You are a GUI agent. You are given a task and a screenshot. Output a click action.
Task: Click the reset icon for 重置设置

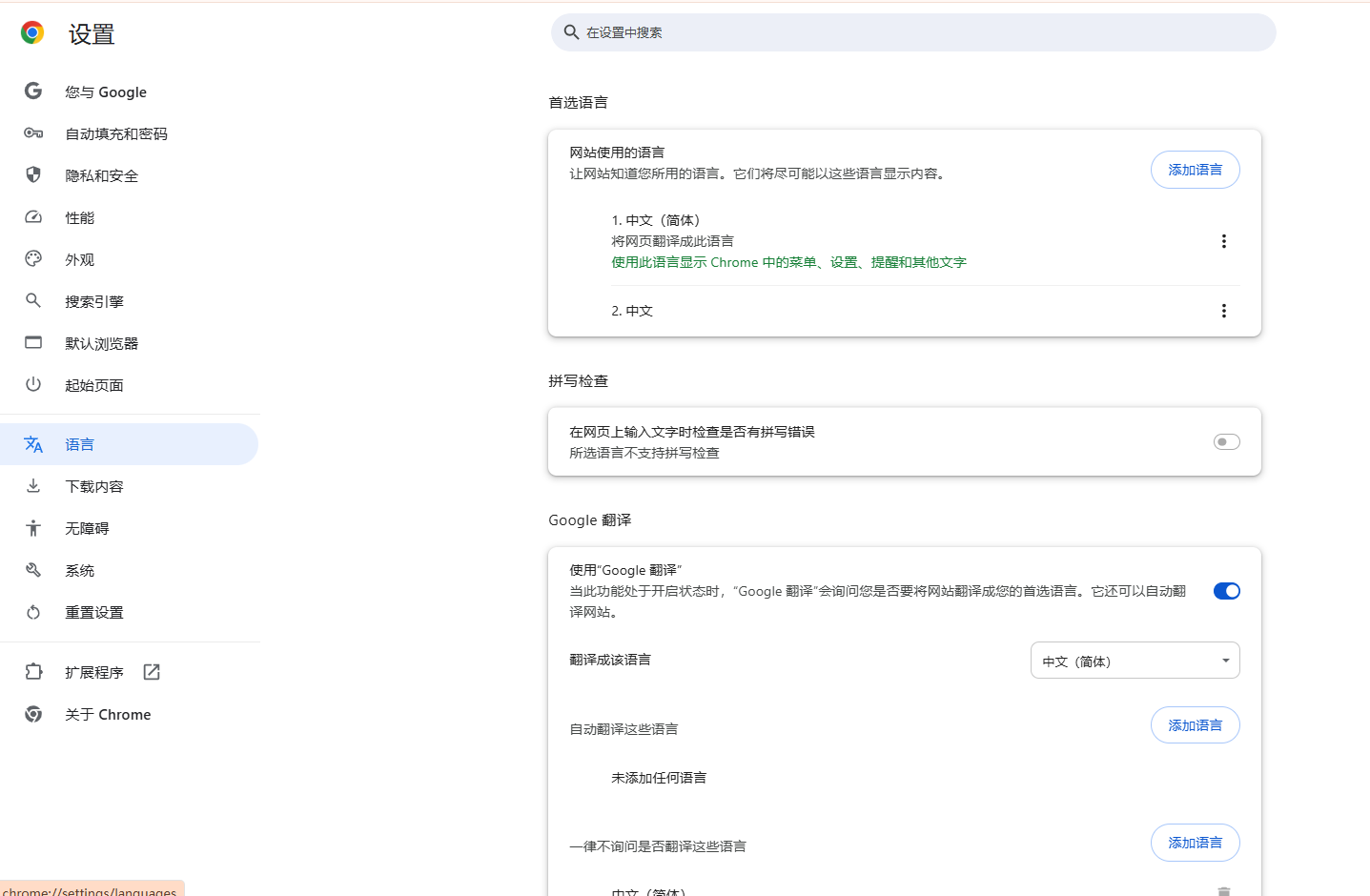(33, 612)
